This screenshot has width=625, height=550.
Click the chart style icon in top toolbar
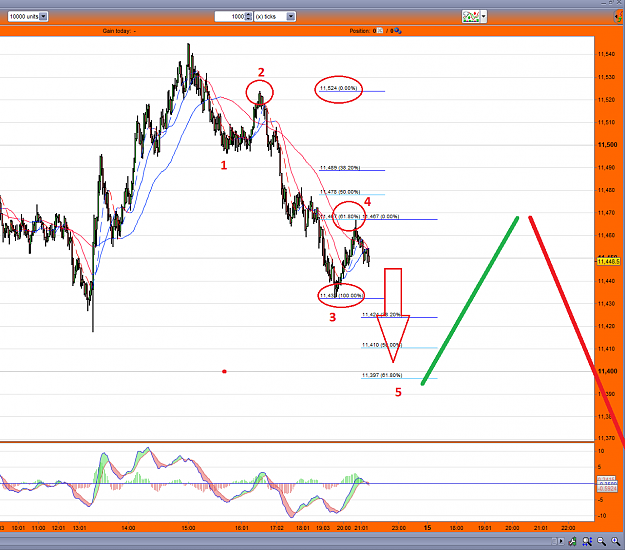tap(471, 16)
